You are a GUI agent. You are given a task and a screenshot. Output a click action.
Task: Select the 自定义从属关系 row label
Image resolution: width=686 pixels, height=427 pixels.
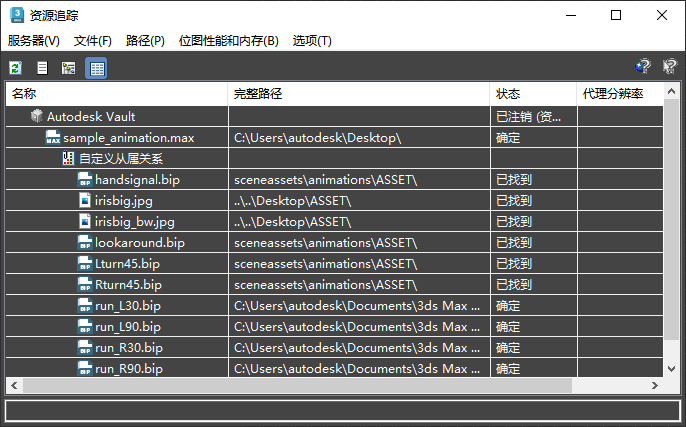pyautogui.click(x=121, y=158)
